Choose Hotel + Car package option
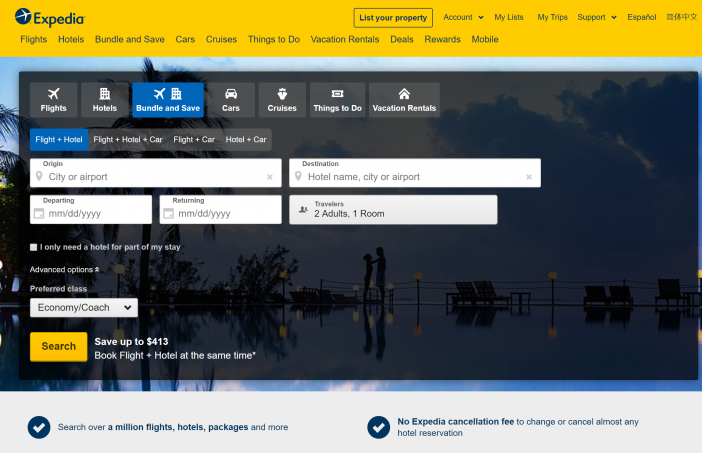This screenshot has height=453, width=702. (x=246, y=140)
